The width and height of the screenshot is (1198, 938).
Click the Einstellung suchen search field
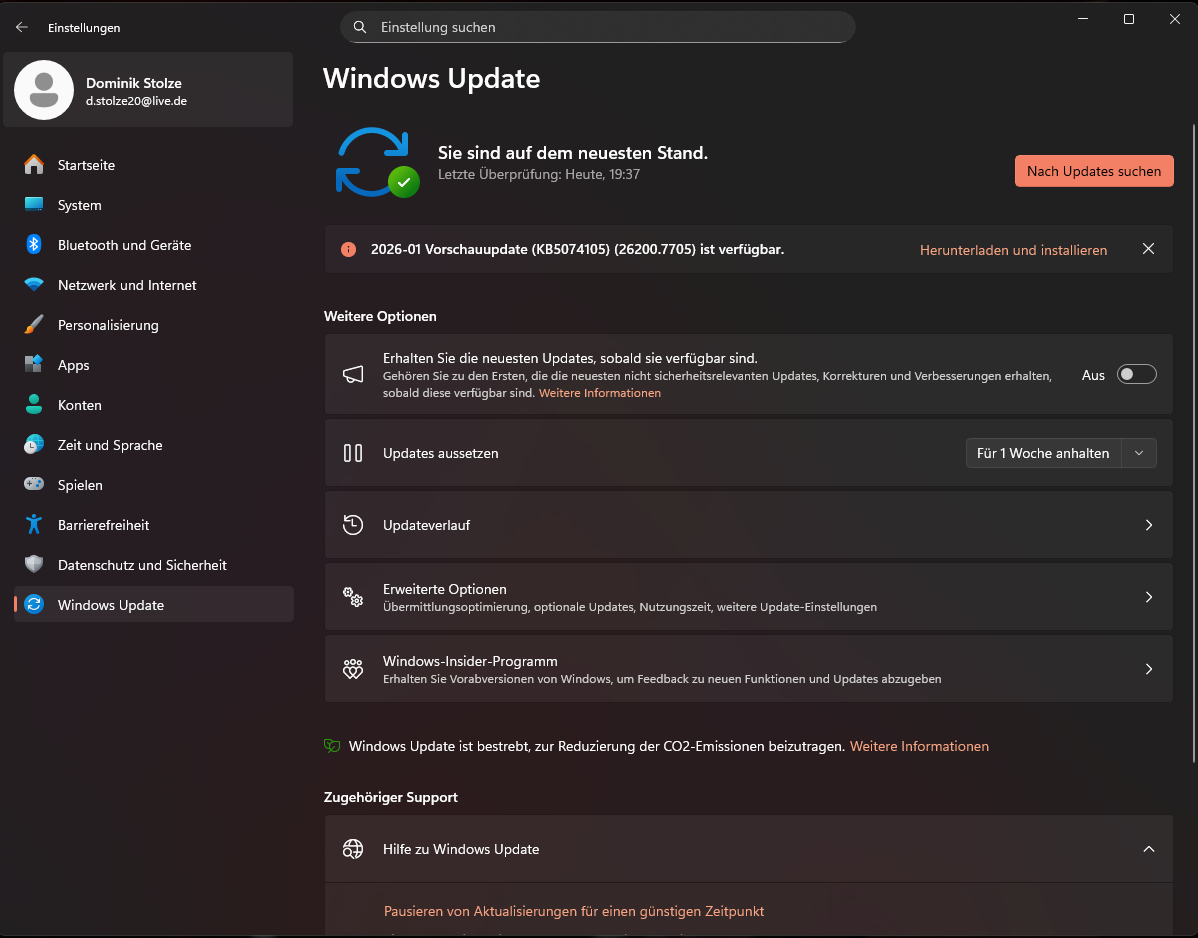point(597,27)
